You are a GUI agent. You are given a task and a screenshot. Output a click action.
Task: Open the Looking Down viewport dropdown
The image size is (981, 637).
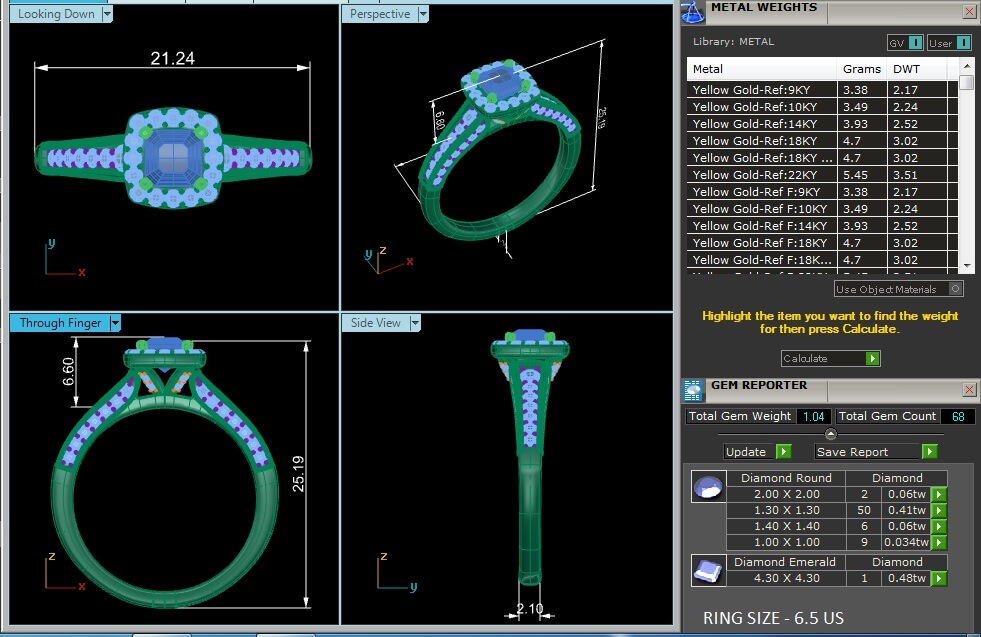107,14
